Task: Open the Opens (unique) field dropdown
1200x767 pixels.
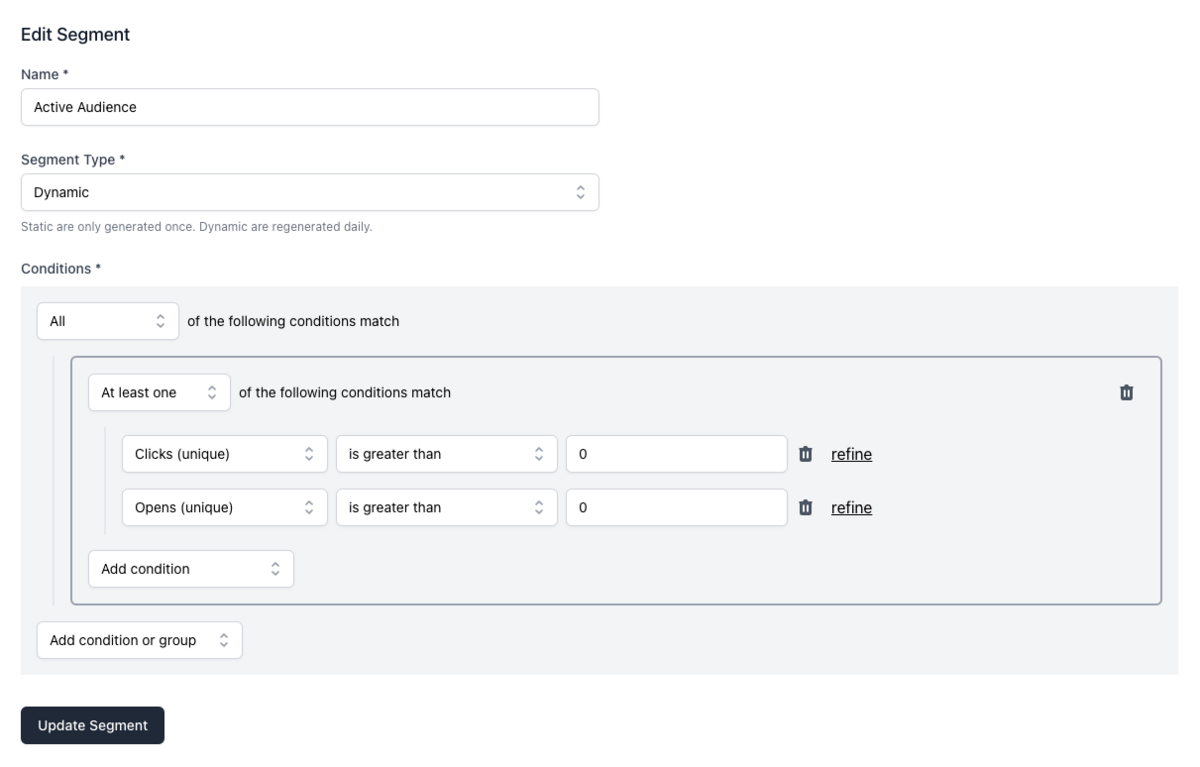Action: [224, 508]
